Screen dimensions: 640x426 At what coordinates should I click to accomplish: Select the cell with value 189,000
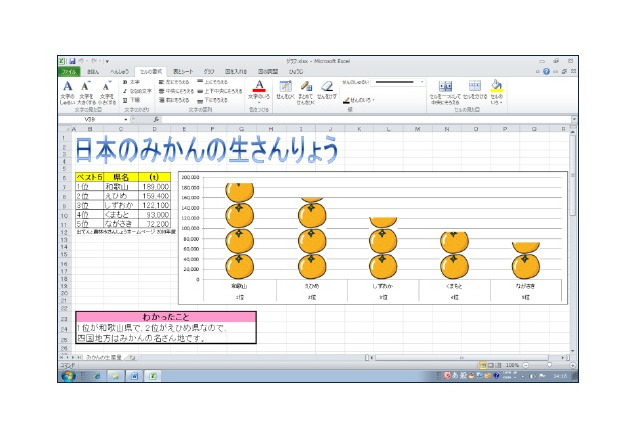pyautogui.click(x=155, y=186)
